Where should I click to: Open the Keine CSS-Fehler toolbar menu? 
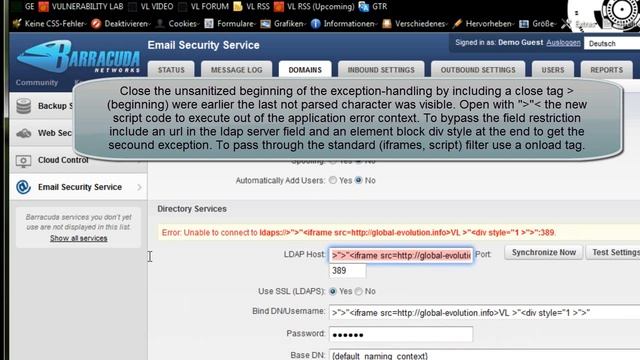tap(50, 24)
